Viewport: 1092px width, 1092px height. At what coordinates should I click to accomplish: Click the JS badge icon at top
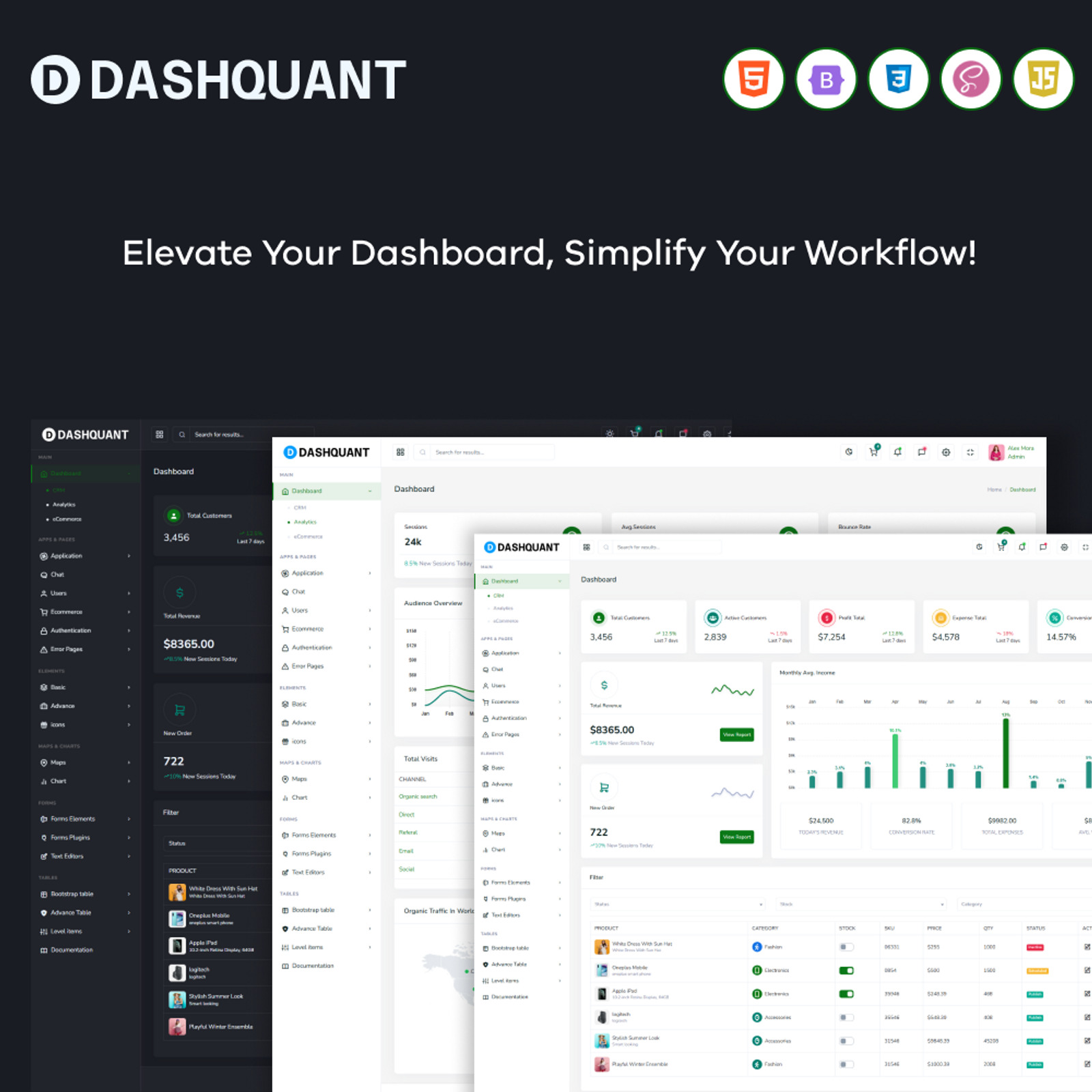coord(1043,79)
